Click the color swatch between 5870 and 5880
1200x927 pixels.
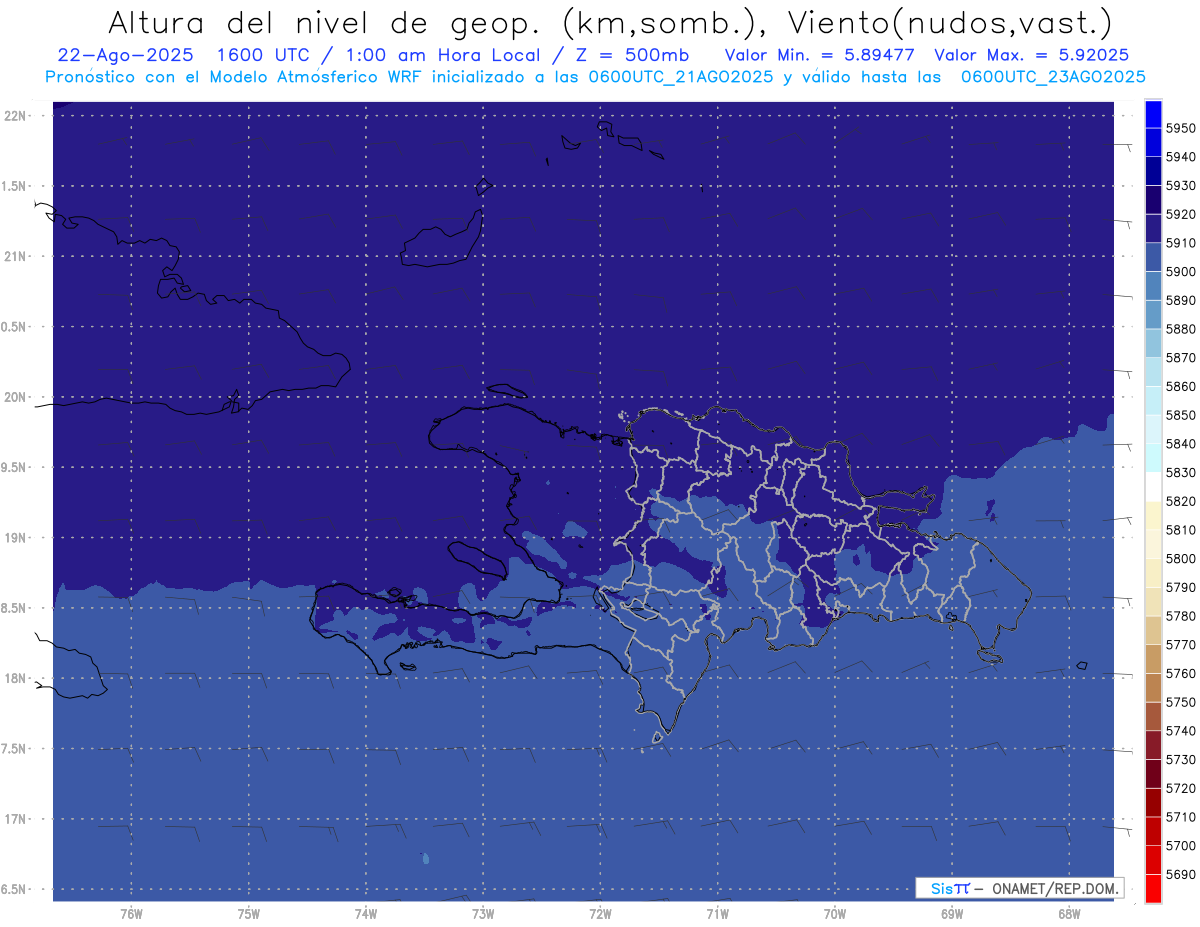coord(1153,343)
